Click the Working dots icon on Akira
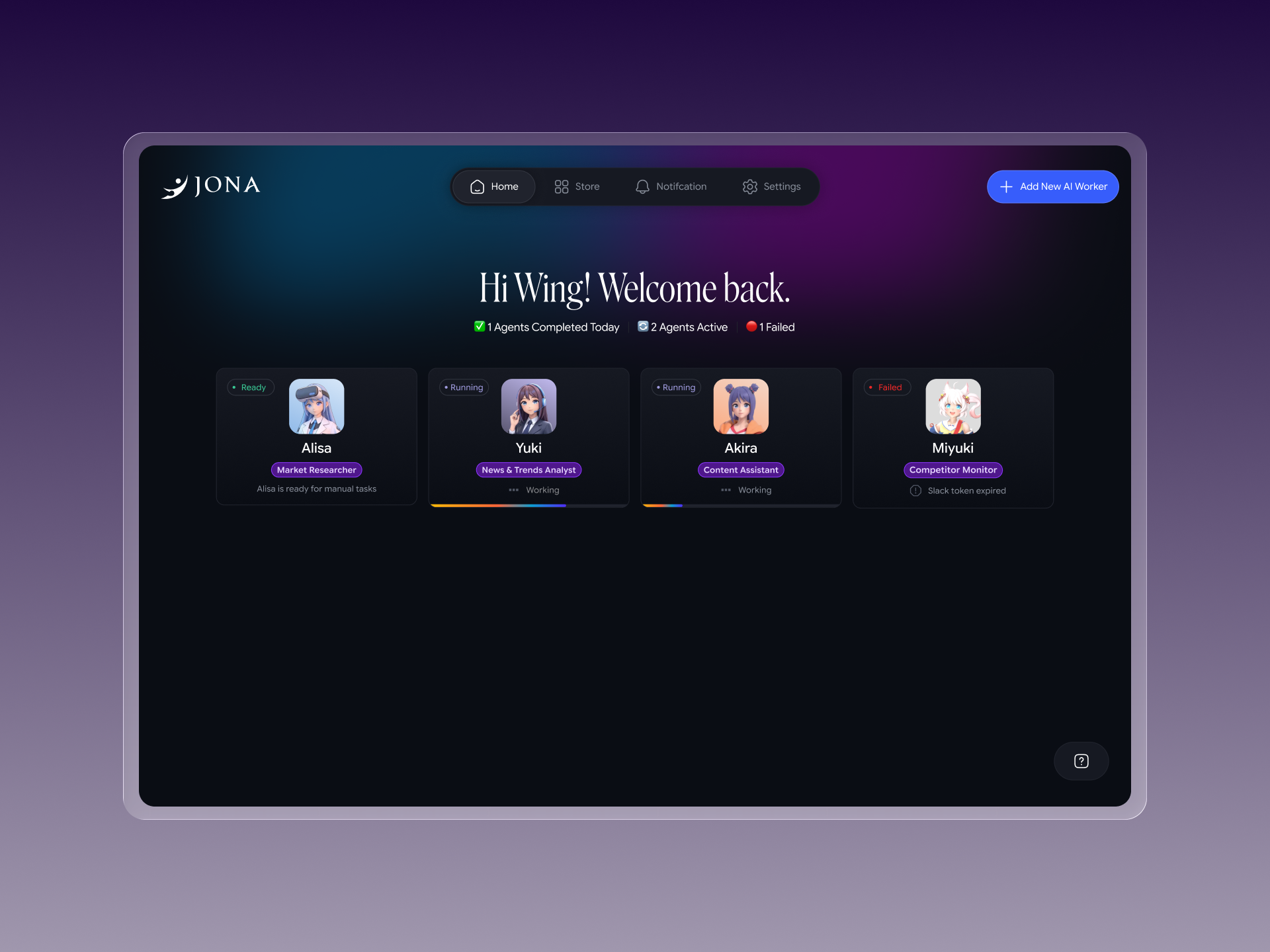 point(726,490)
